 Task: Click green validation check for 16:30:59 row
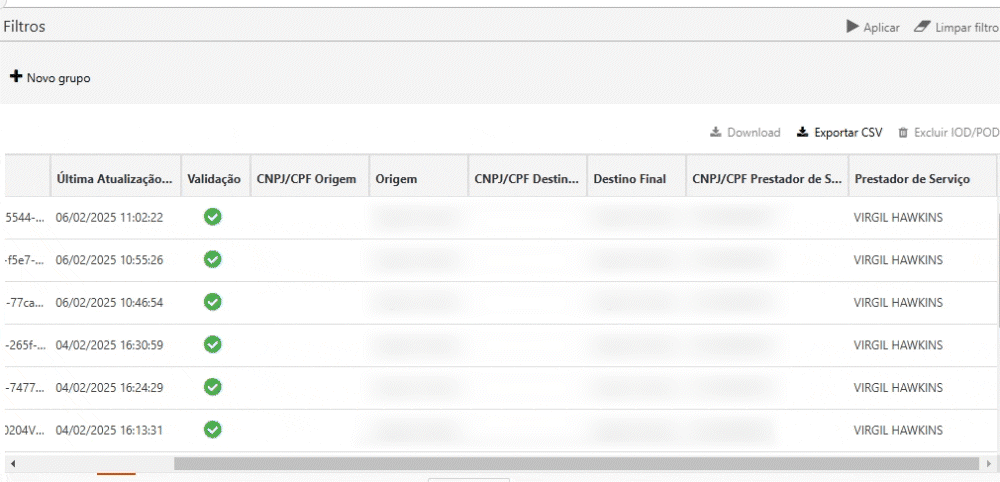pyautogui.click(x=212, y=344)
